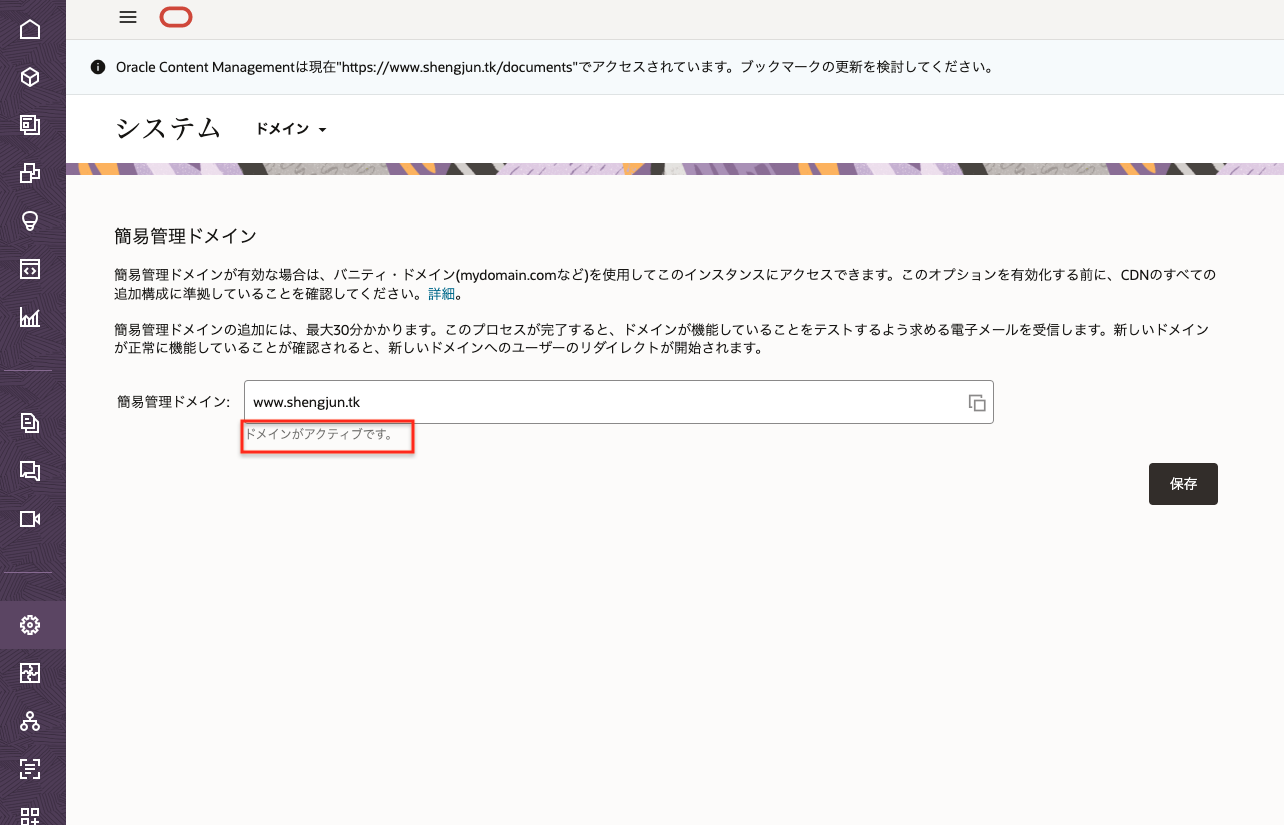This screenshot has width=1284, height=825.
Task: Open the Documents sidebar icon
Action: [x=32, y=423]
